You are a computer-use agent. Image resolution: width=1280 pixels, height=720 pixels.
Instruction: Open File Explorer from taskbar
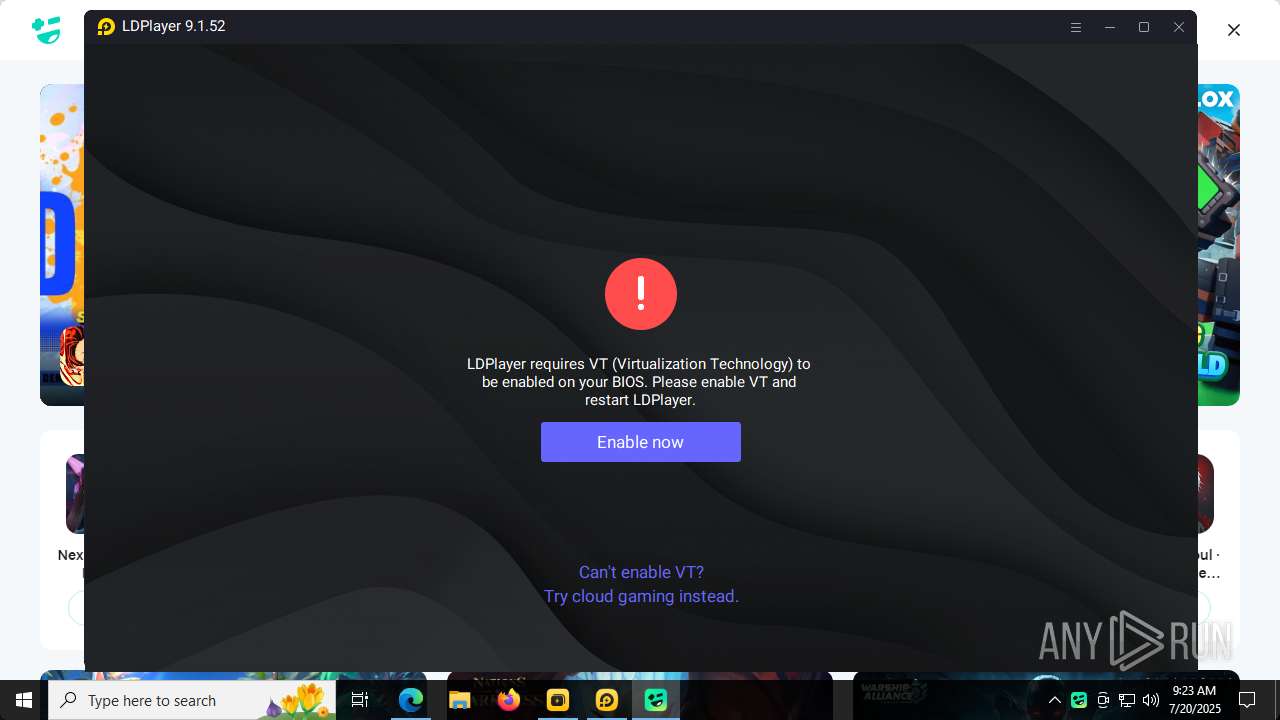[460, 700]
